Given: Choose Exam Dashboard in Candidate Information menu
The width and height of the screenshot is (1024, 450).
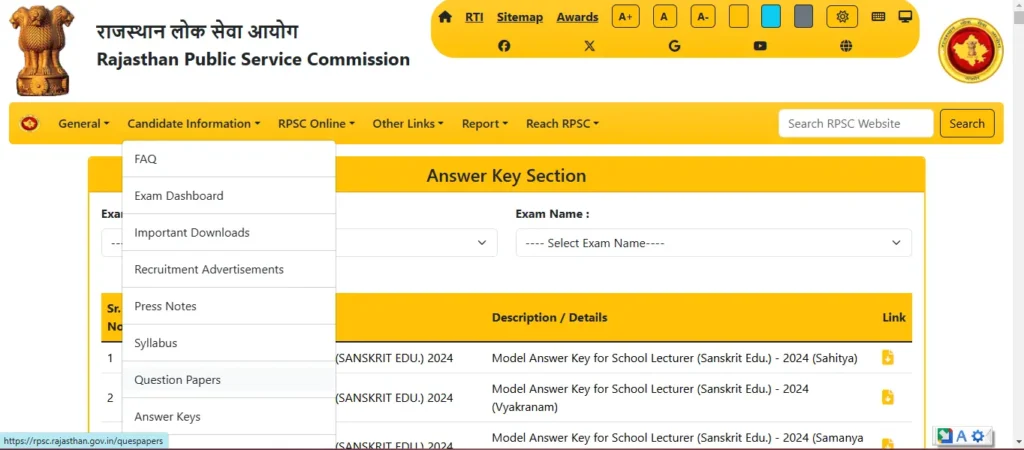Looking at the screenshot, I should [179, 196].
